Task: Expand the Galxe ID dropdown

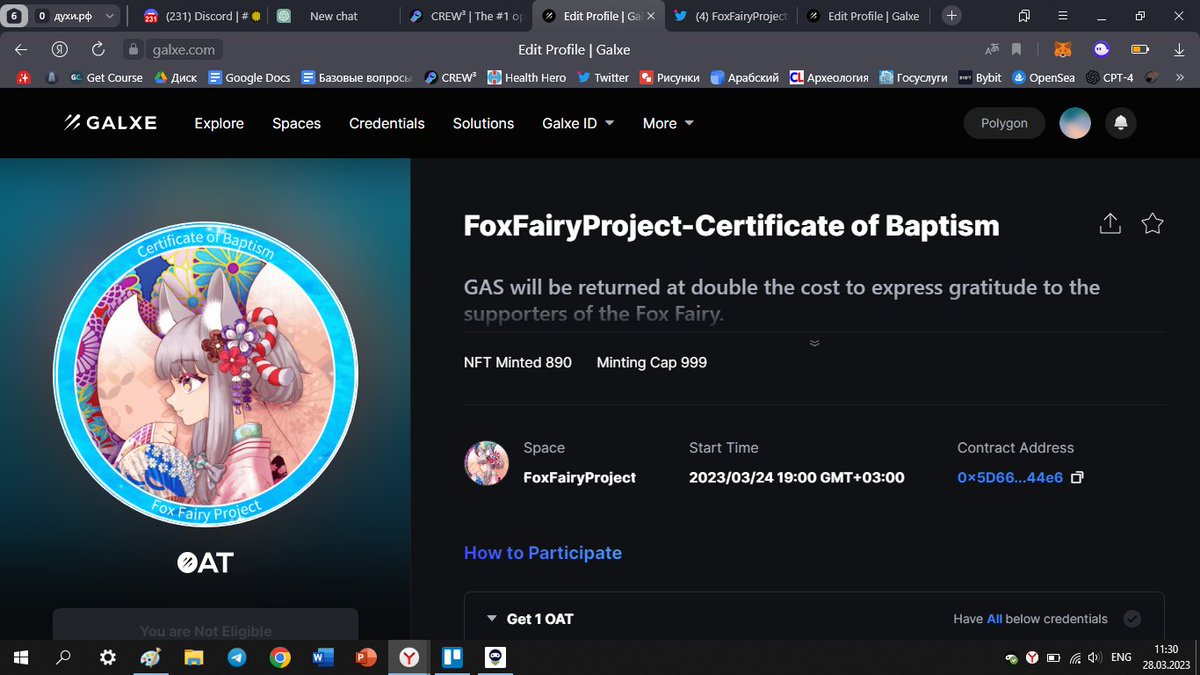Action: click(578, 123)
